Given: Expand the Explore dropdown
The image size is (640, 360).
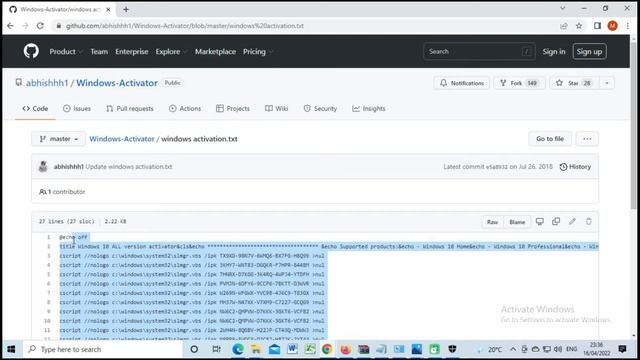Looking at the screenshot, I should click(x=171, y=51).
